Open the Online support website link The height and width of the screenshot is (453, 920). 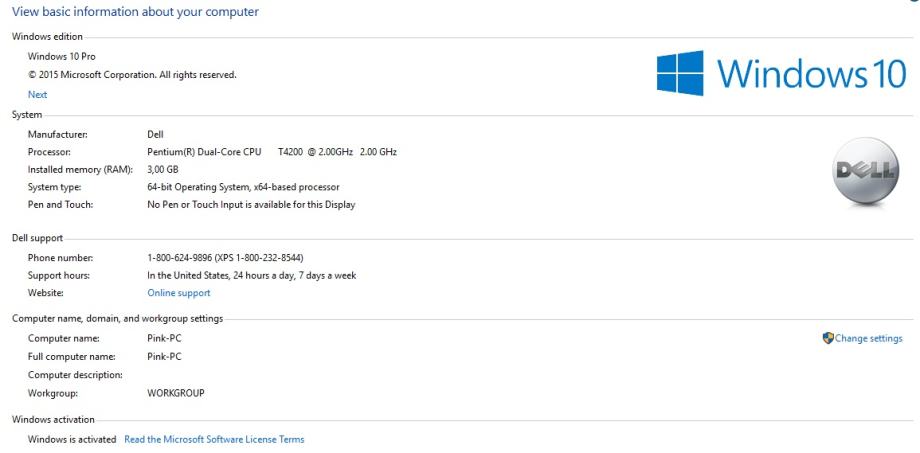[178, 293]
